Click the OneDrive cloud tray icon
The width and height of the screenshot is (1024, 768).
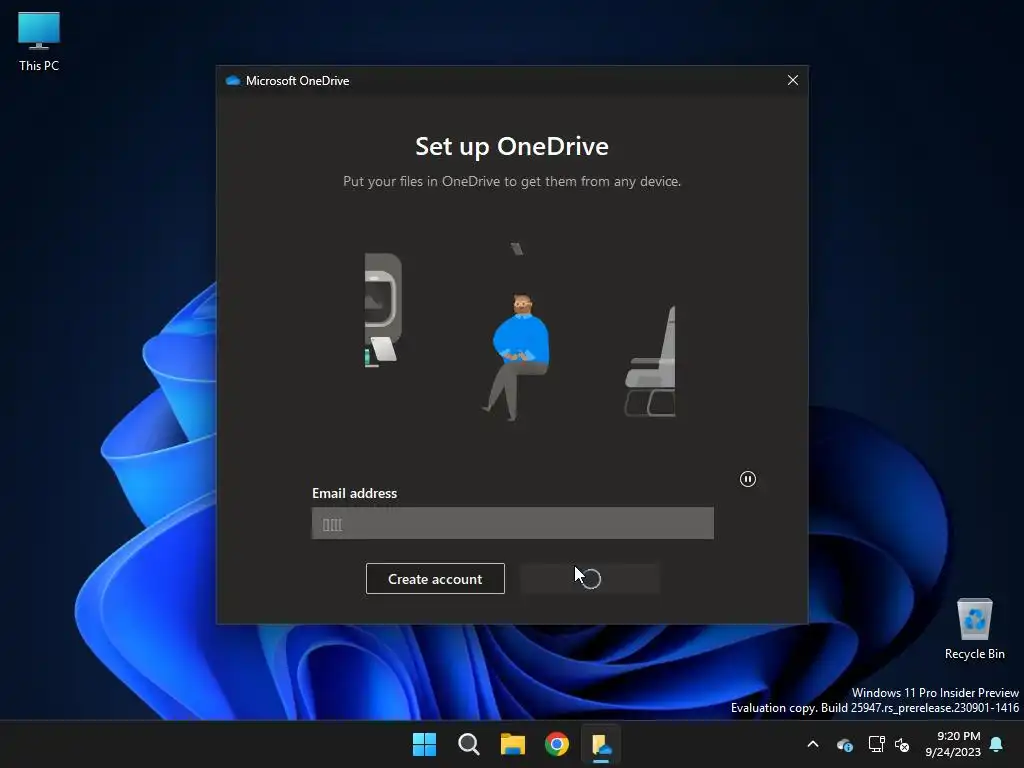tap(845, 744)
